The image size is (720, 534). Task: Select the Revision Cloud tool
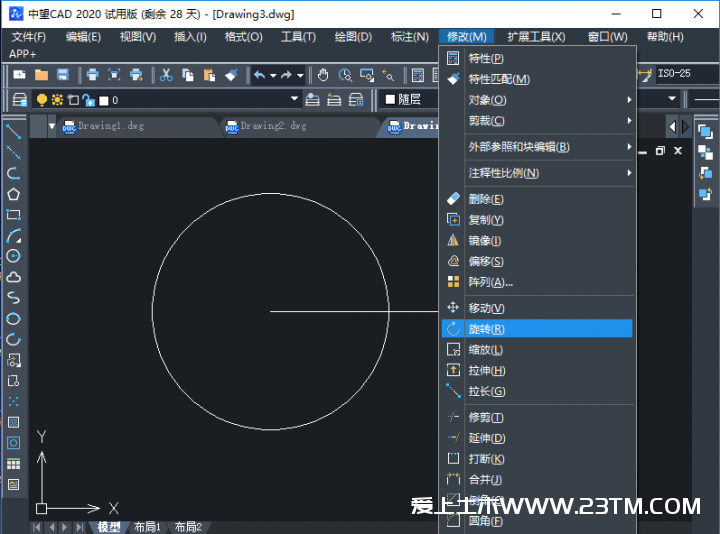tap(14, 277)
